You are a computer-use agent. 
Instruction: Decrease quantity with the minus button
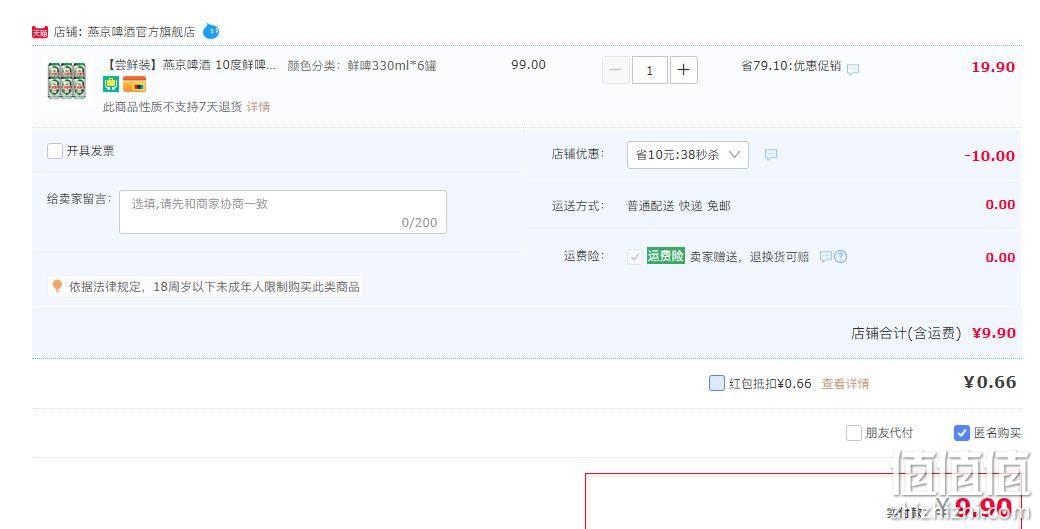(616, 70)
